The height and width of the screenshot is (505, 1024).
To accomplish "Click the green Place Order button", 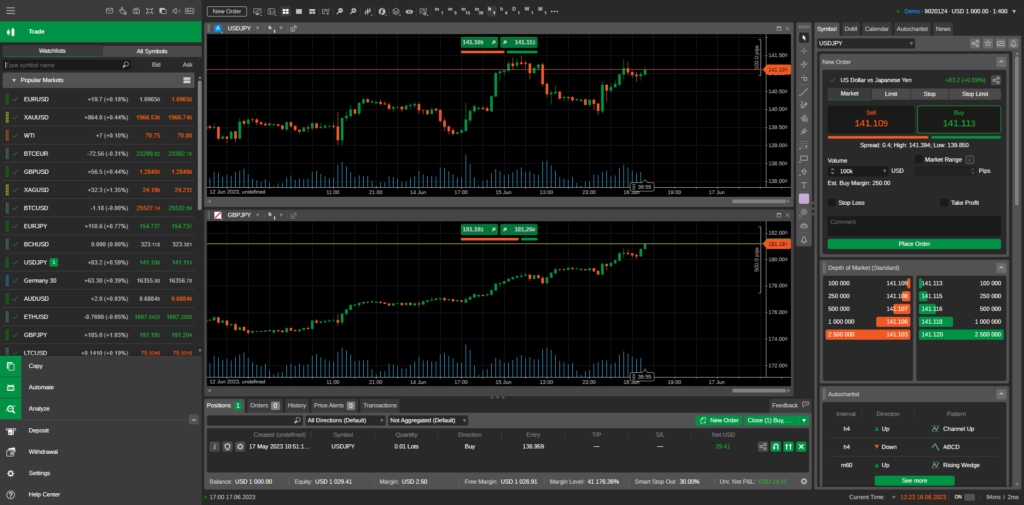I will point(913,244).
